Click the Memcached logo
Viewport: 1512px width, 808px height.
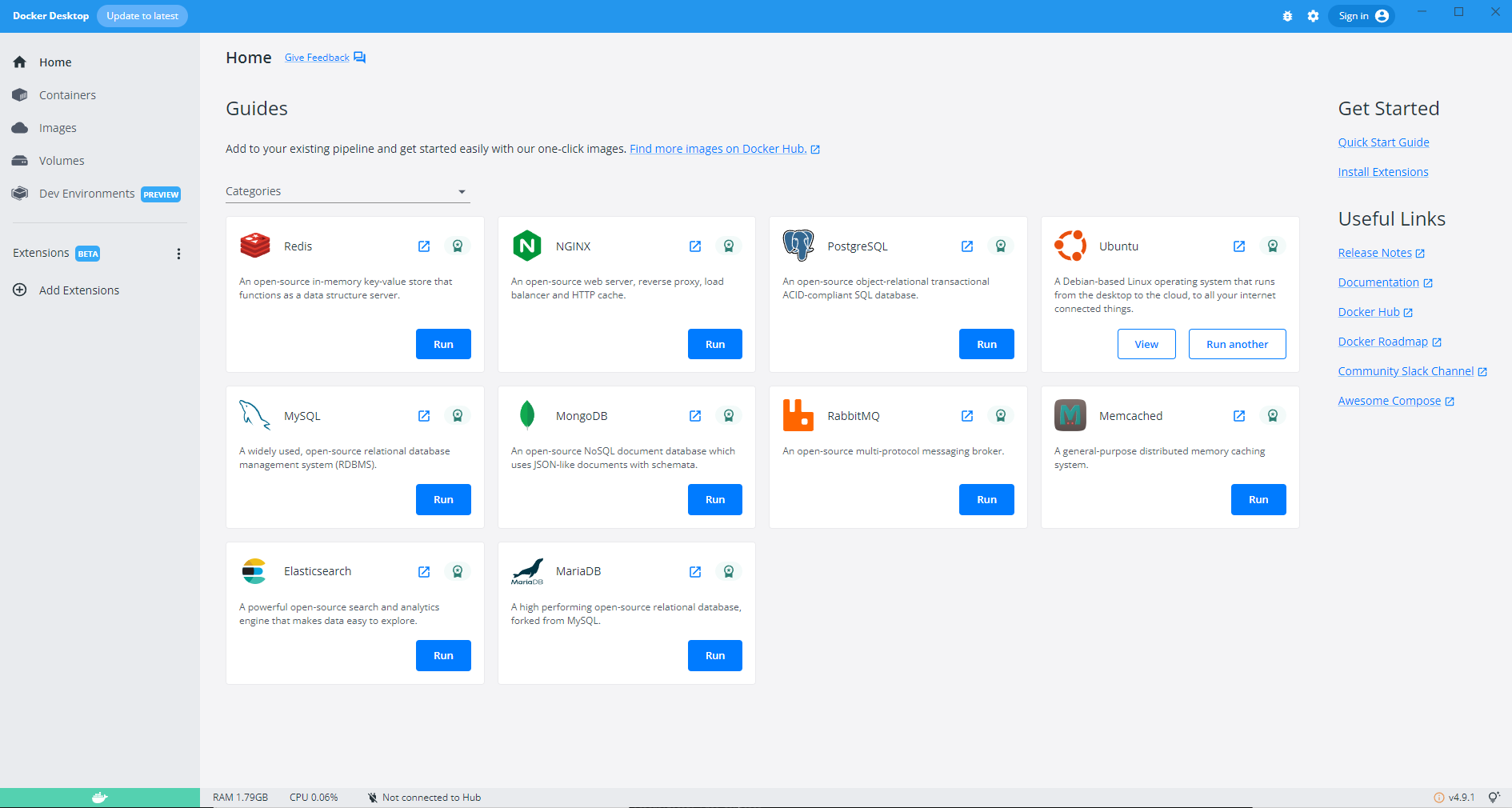(x=1070, y=415)
